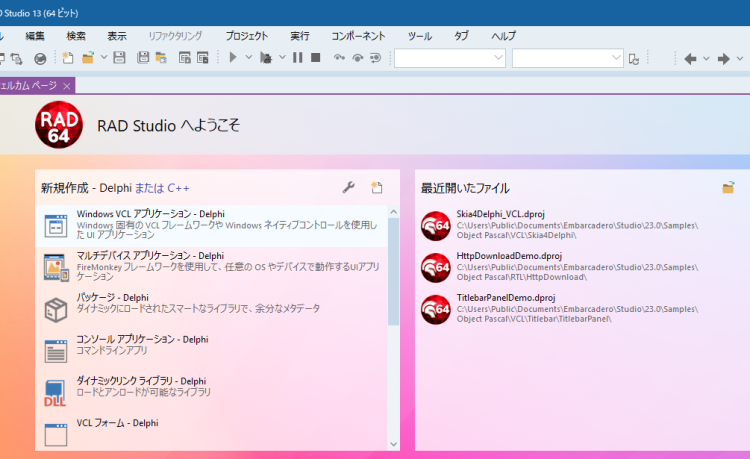This screenshot has height=459, width=750.
Task: Select マルチデバイス アプリケーション - Delphi
Action: (211, 268)
